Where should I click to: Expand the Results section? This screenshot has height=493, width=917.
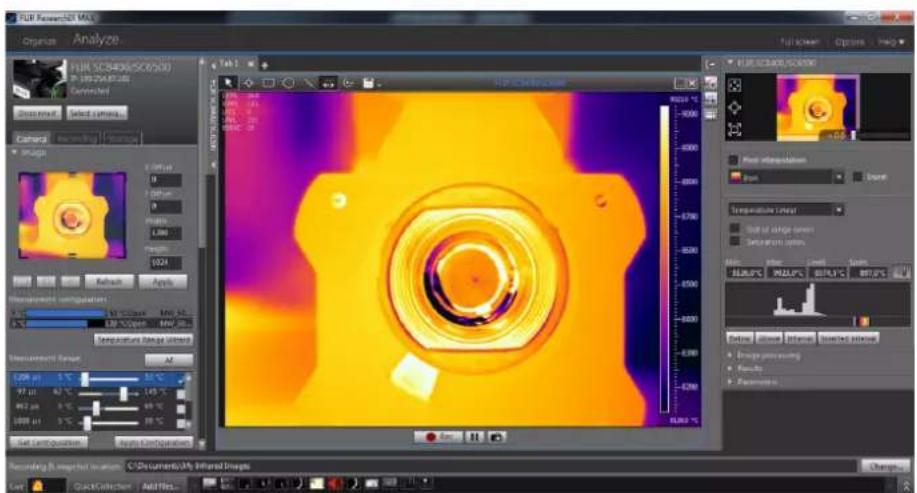730,368
